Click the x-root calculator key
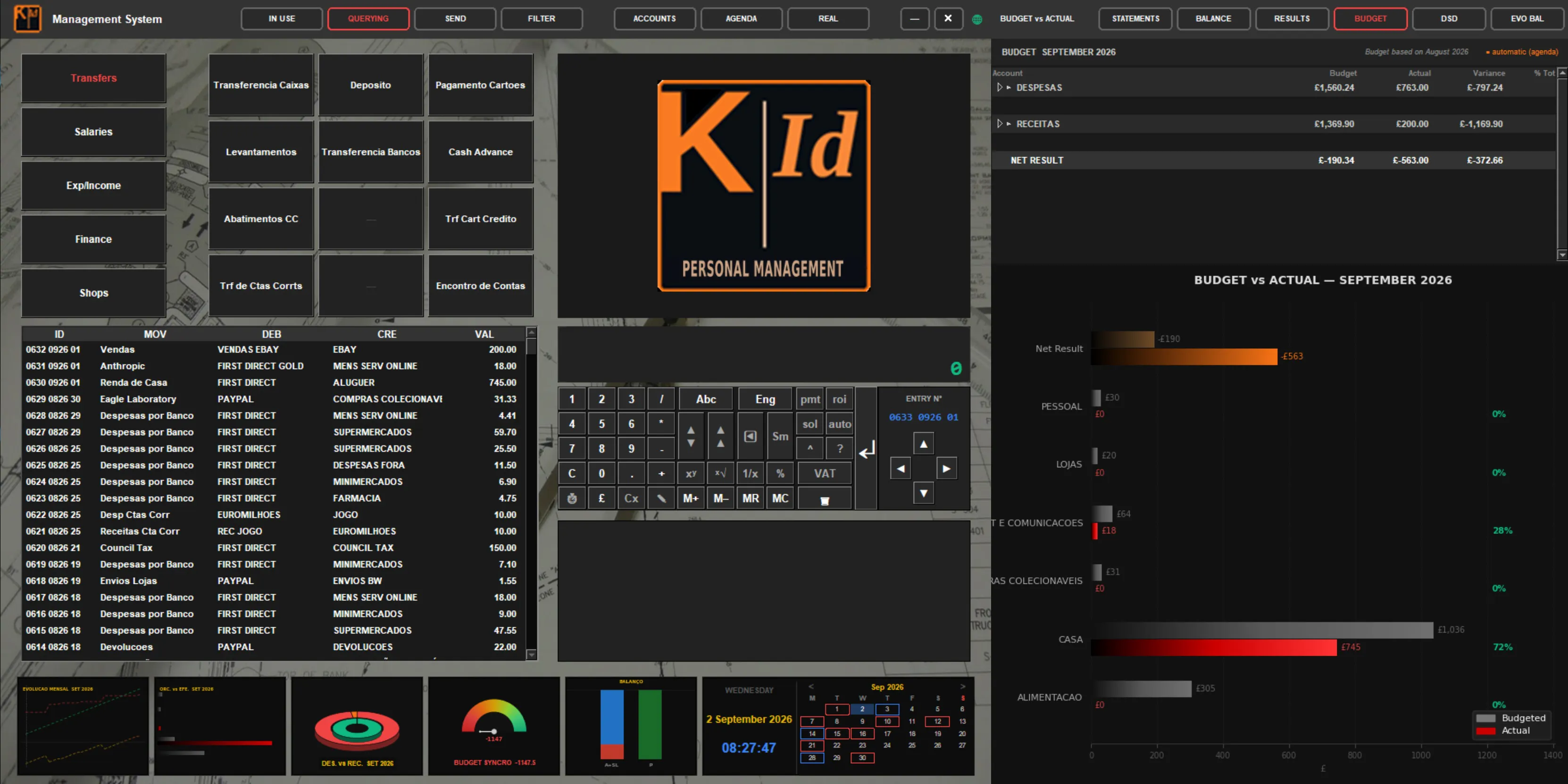 coord(721,473)
